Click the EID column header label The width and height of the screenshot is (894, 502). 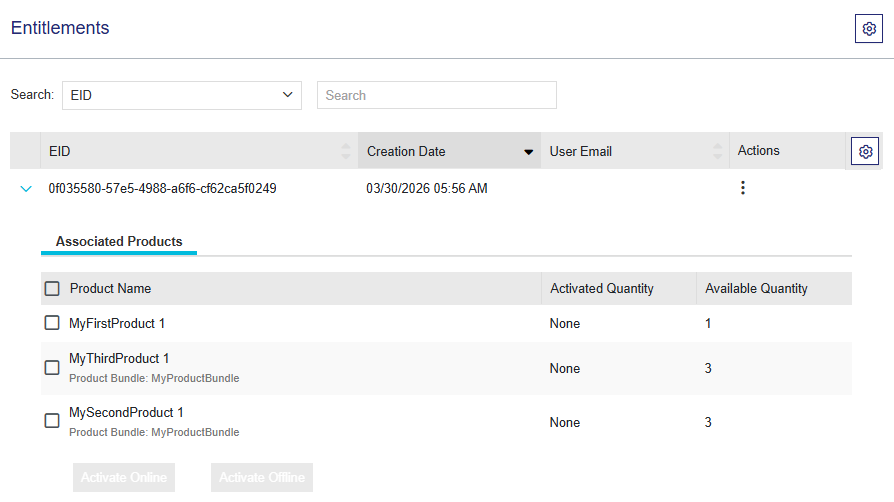[x=60, y=151]
